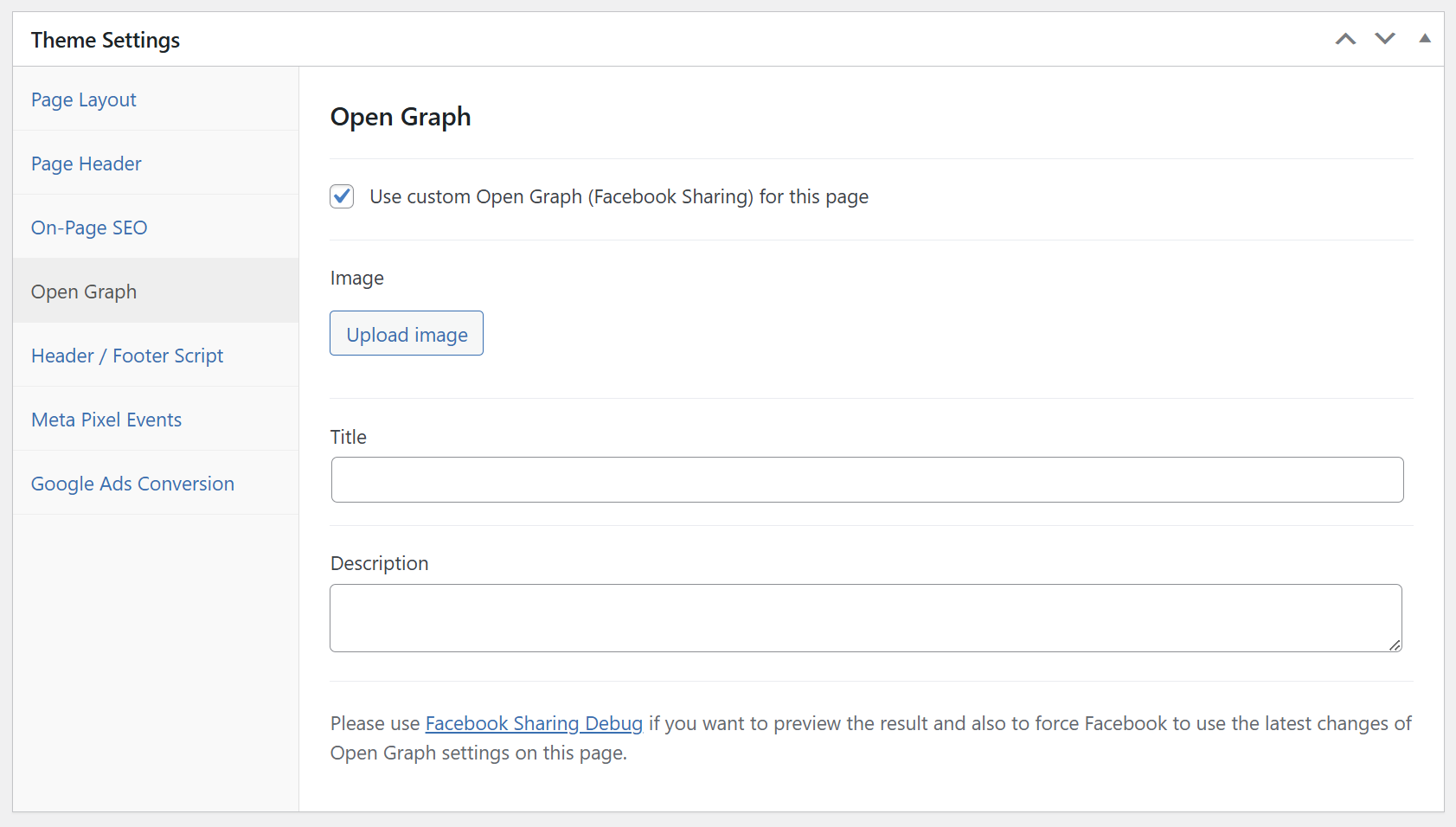Viewport: 1456px width, 827px height.
Task: Open the Google Ads Conversion tab
Action: [x=131, y=484]
